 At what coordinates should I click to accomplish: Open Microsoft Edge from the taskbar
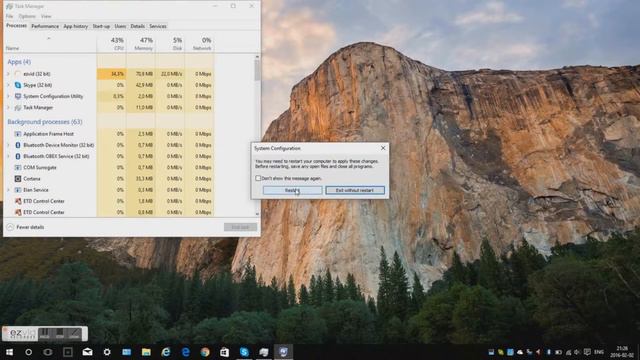coord(185,352)
